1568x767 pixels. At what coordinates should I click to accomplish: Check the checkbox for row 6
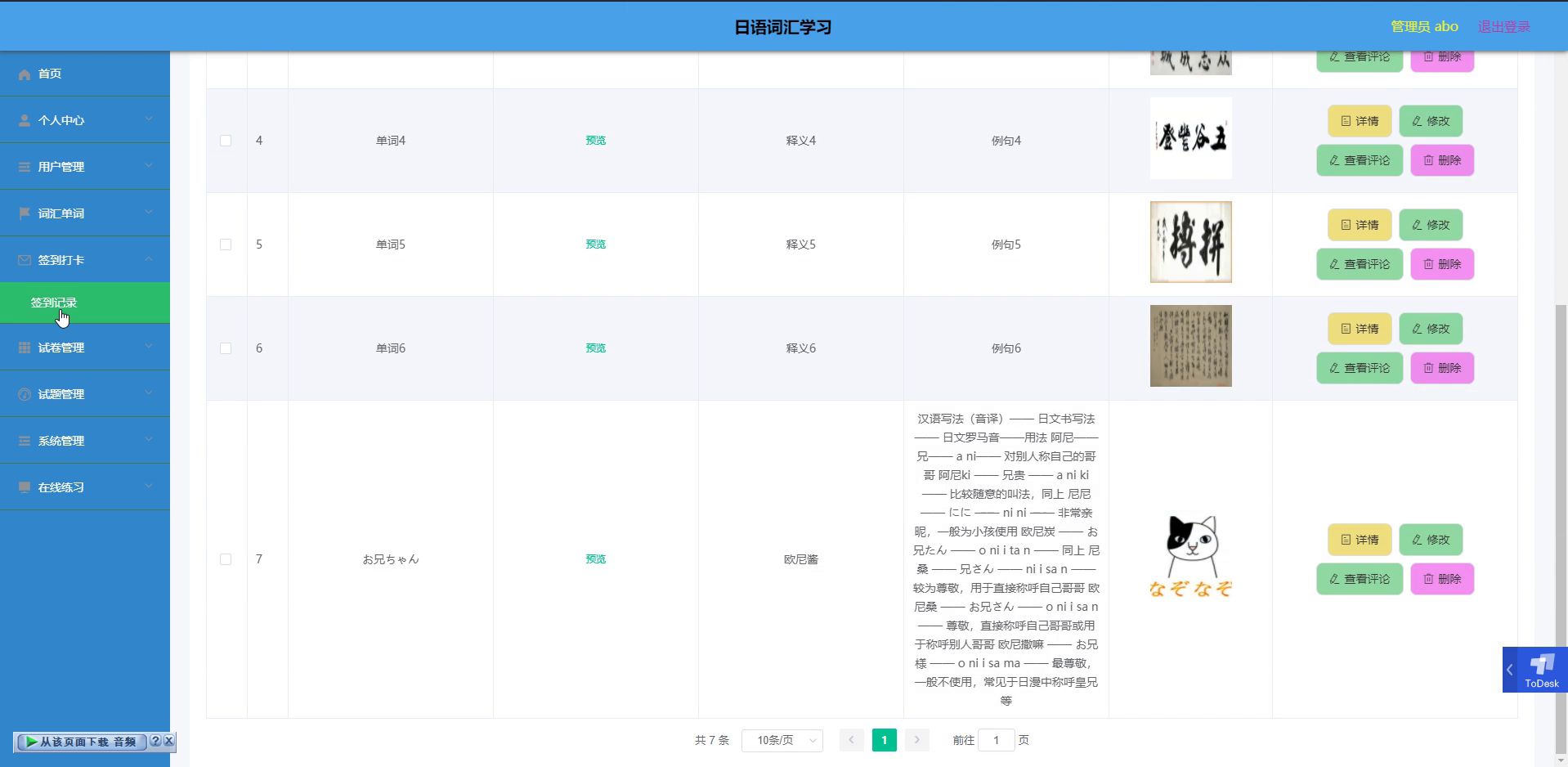[x=226, y=348]
